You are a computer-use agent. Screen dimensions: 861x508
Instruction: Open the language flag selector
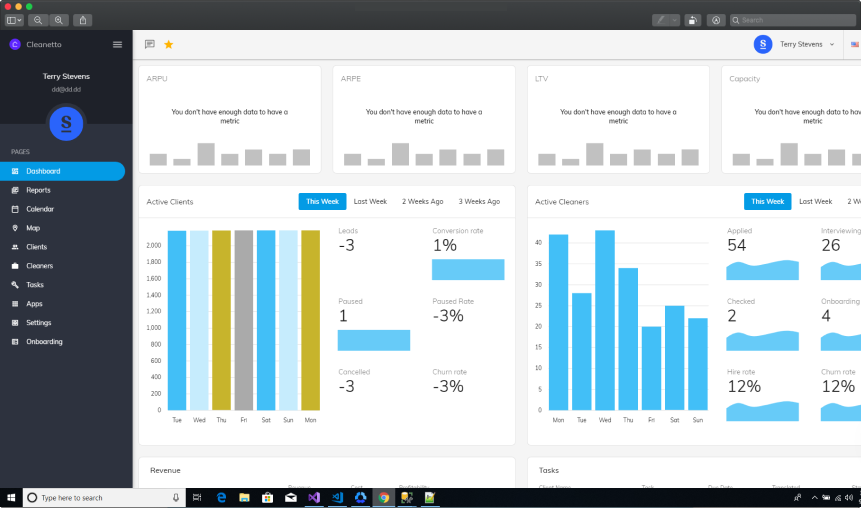pos(854,44)
